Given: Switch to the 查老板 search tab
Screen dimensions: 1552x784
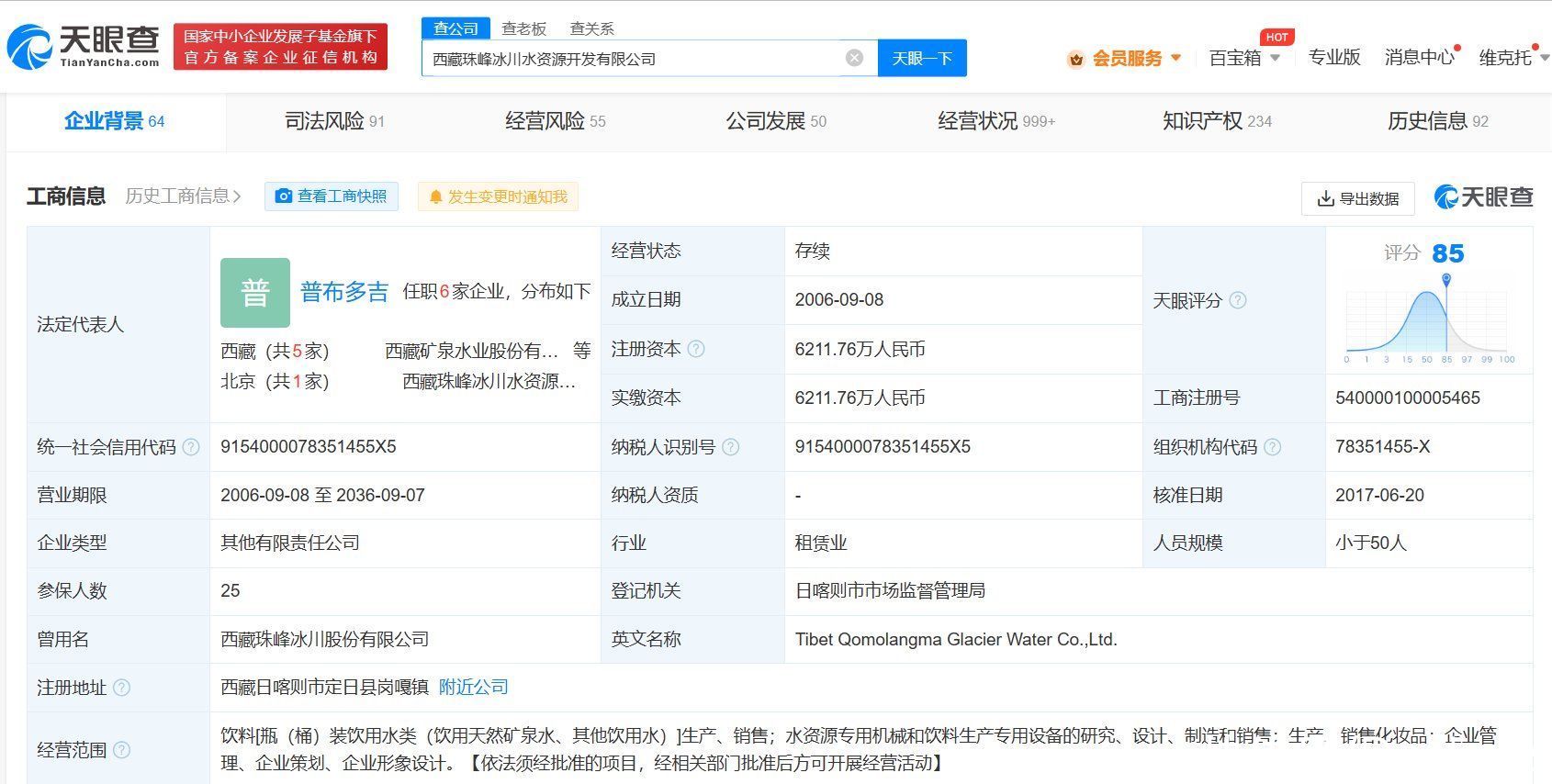Looking at the screenshot, I should pyautogui.click(x=523, y=28).
